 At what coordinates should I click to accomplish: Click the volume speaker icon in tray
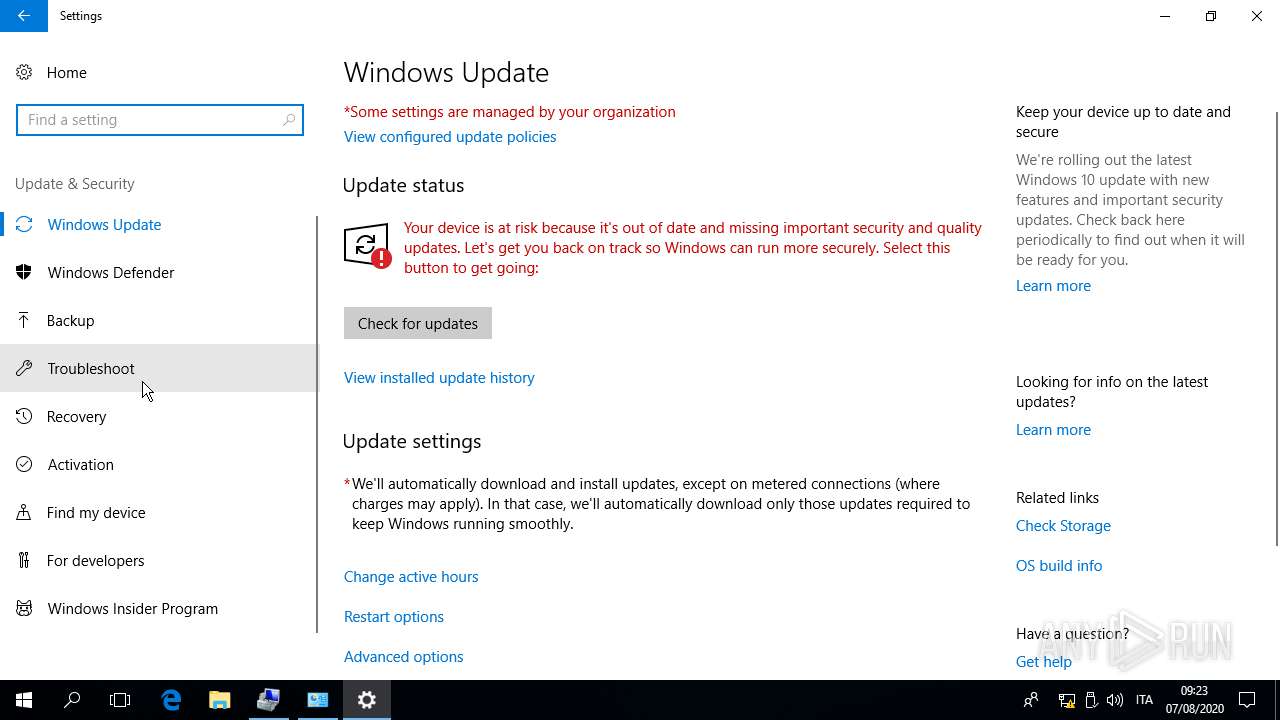pos(1115,700)
